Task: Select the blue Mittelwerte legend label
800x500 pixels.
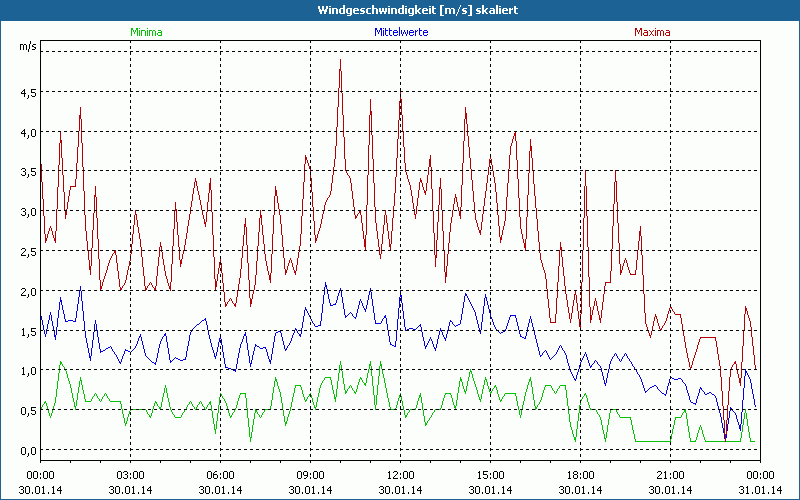Action: (400, 32)
